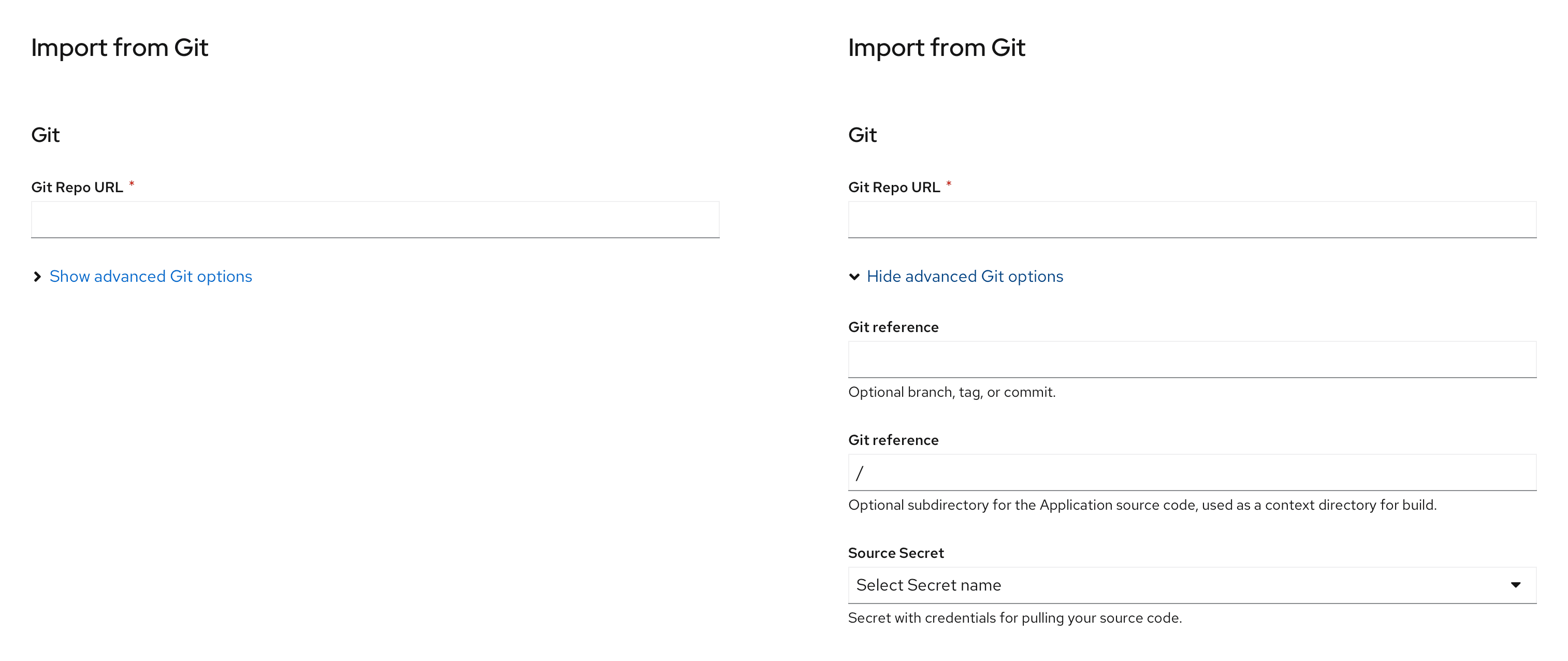
Task: Click the "Secret with credentials" helper text
Action: tap(1014, 619)
